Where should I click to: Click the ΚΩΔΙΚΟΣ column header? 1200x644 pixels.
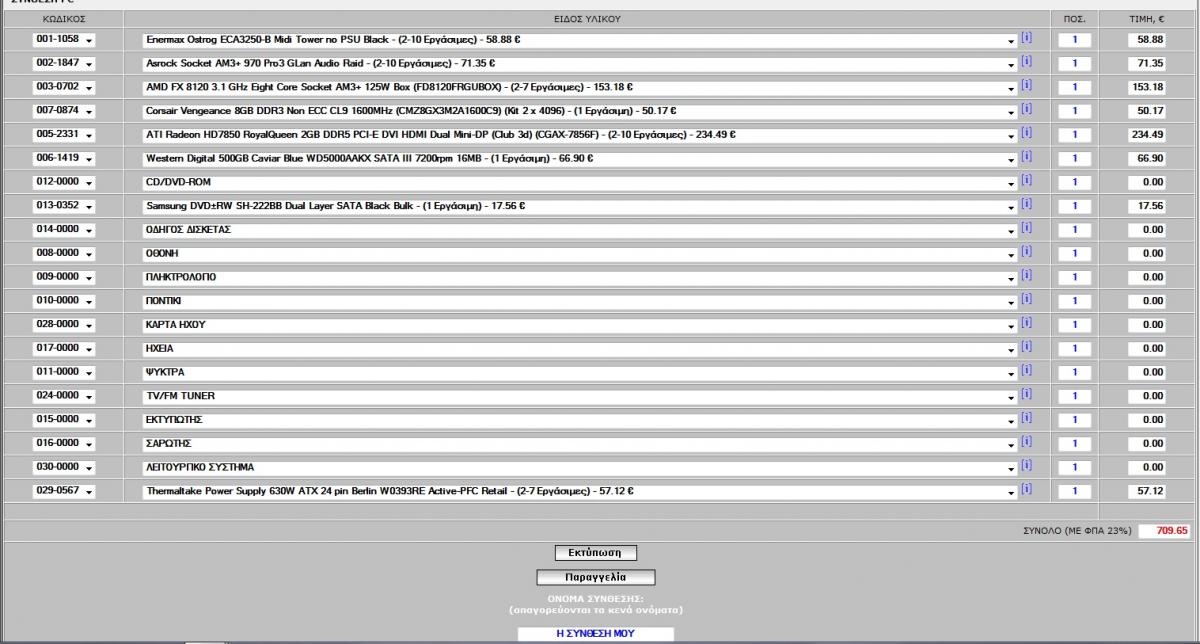(64, 19)
